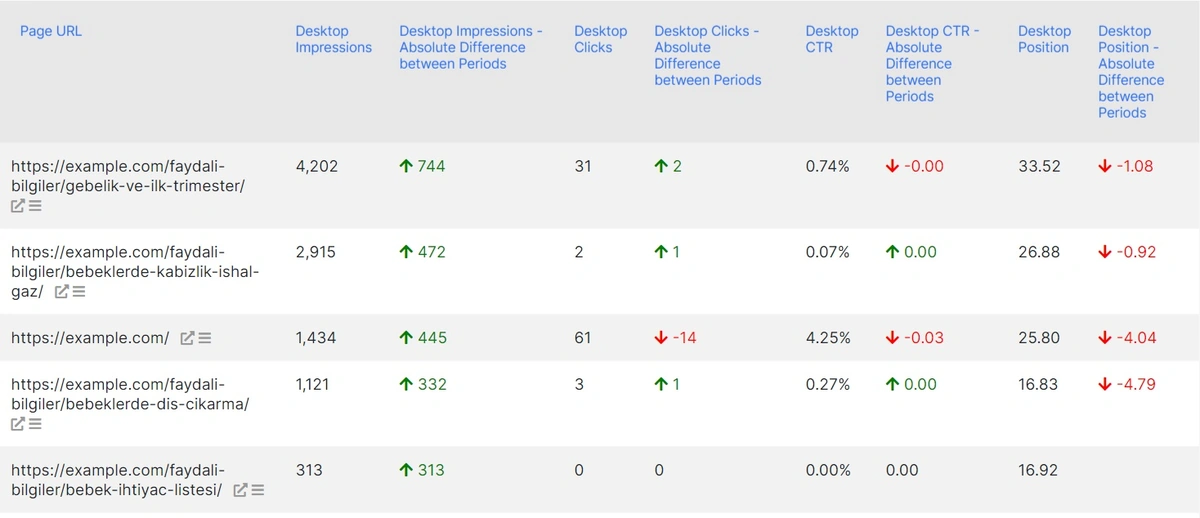Sort table by Desktop Impressions header
The width and height of the screenshot is (1200, 518).
pyautogui.click(x=333, y=39)
